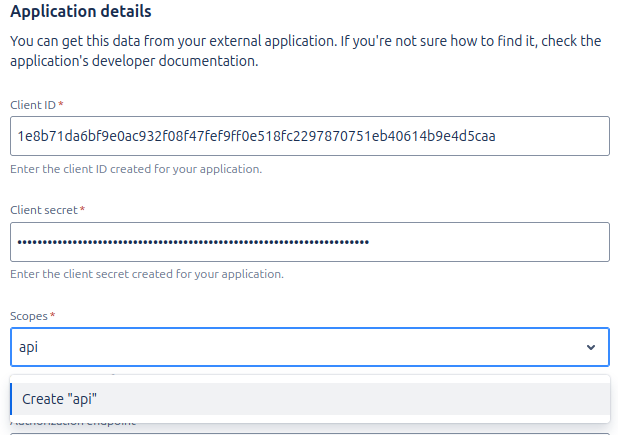Click the developer documentation description paragraph

305,51
